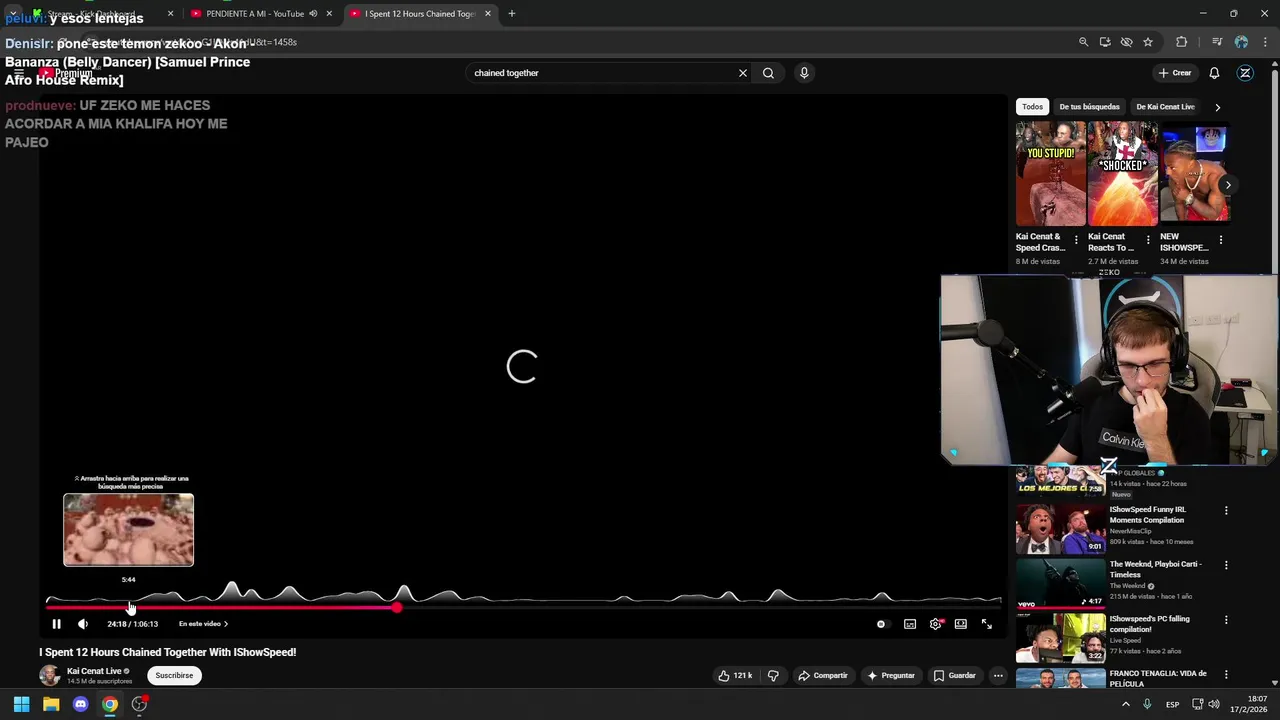Clear the search box with the X icon
This screenshot has height=720, width=1280.
743,73
